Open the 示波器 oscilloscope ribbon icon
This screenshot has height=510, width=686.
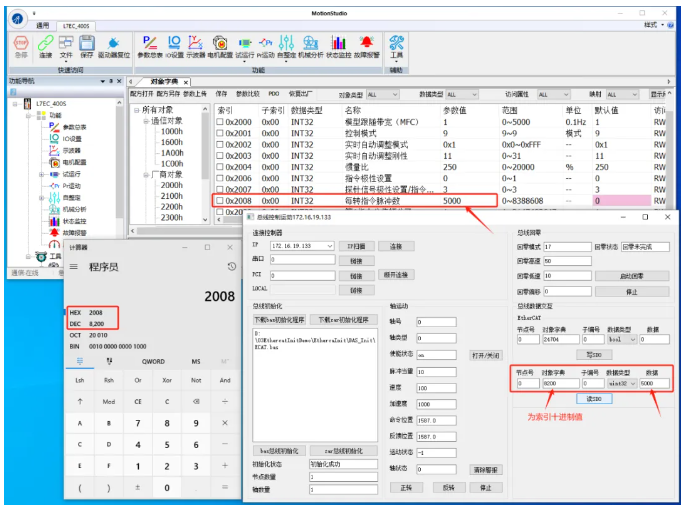point(196,47)
